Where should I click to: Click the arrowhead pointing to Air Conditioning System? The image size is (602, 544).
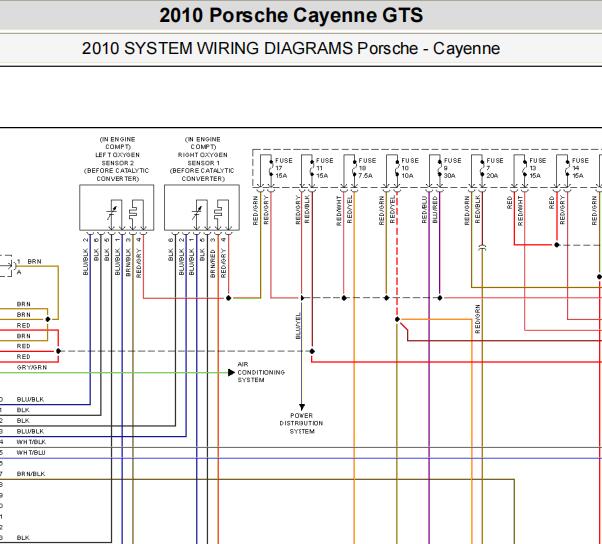tap(231, 372)
